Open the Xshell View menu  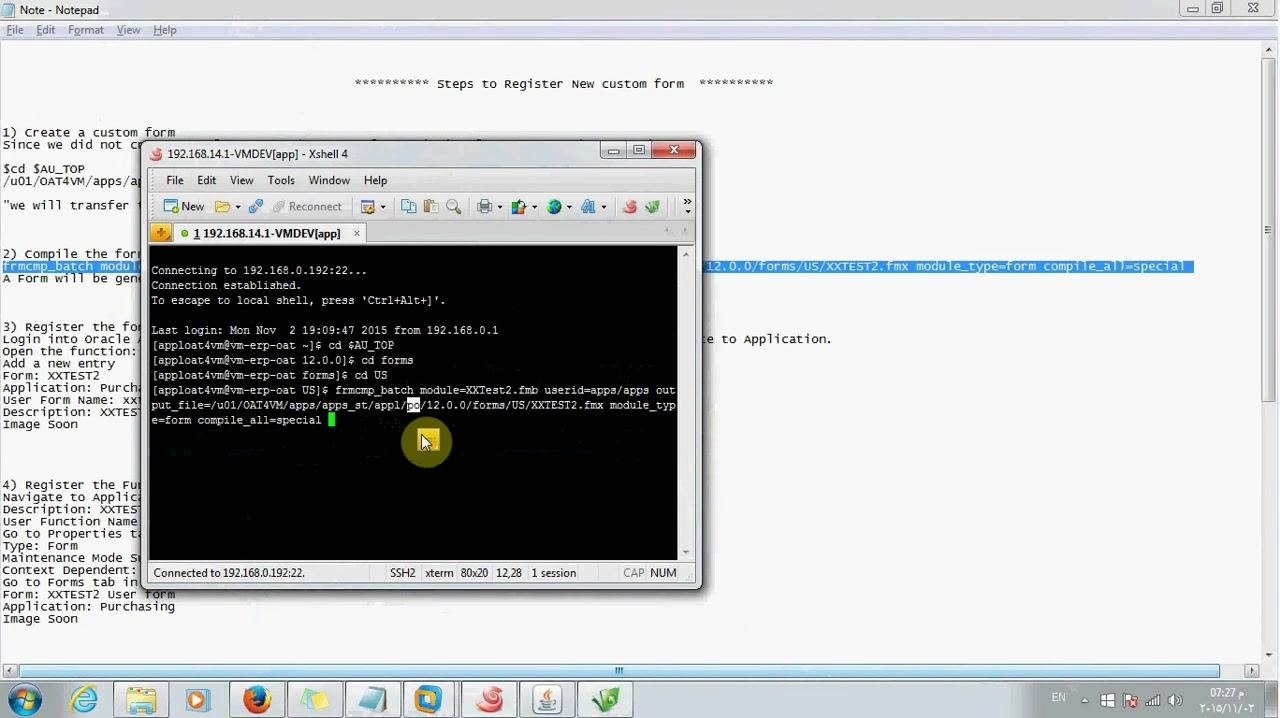click(241, 180)
